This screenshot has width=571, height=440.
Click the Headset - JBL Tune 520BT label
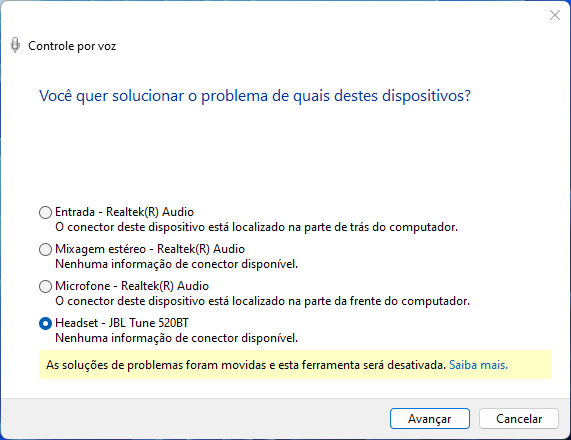click(x=122, y=323)
